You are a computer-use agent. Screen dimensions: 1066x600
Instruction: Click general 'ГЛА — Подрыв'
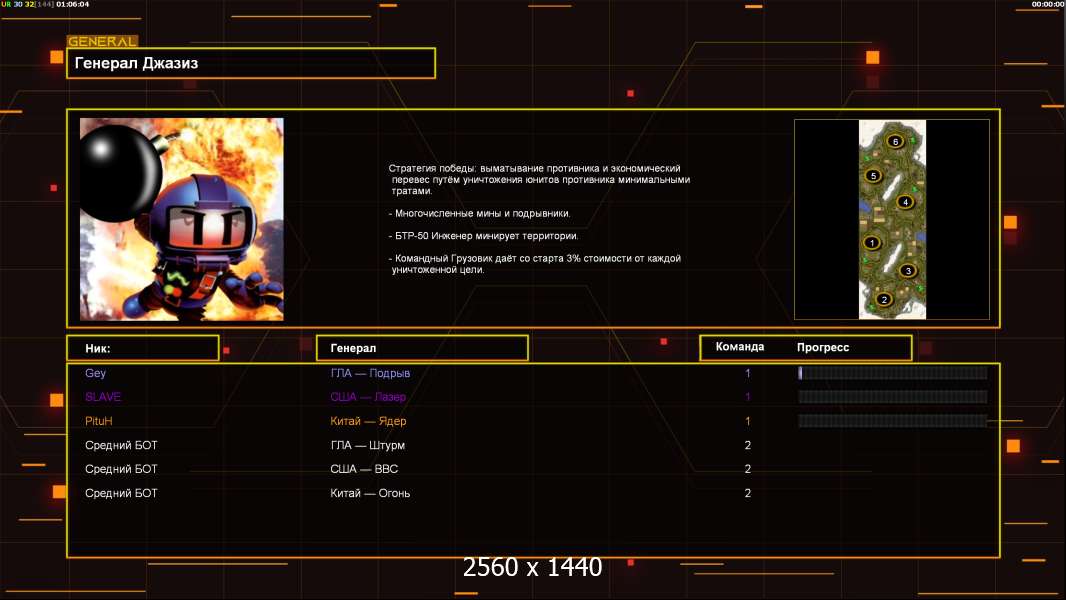tap(370, 373)
